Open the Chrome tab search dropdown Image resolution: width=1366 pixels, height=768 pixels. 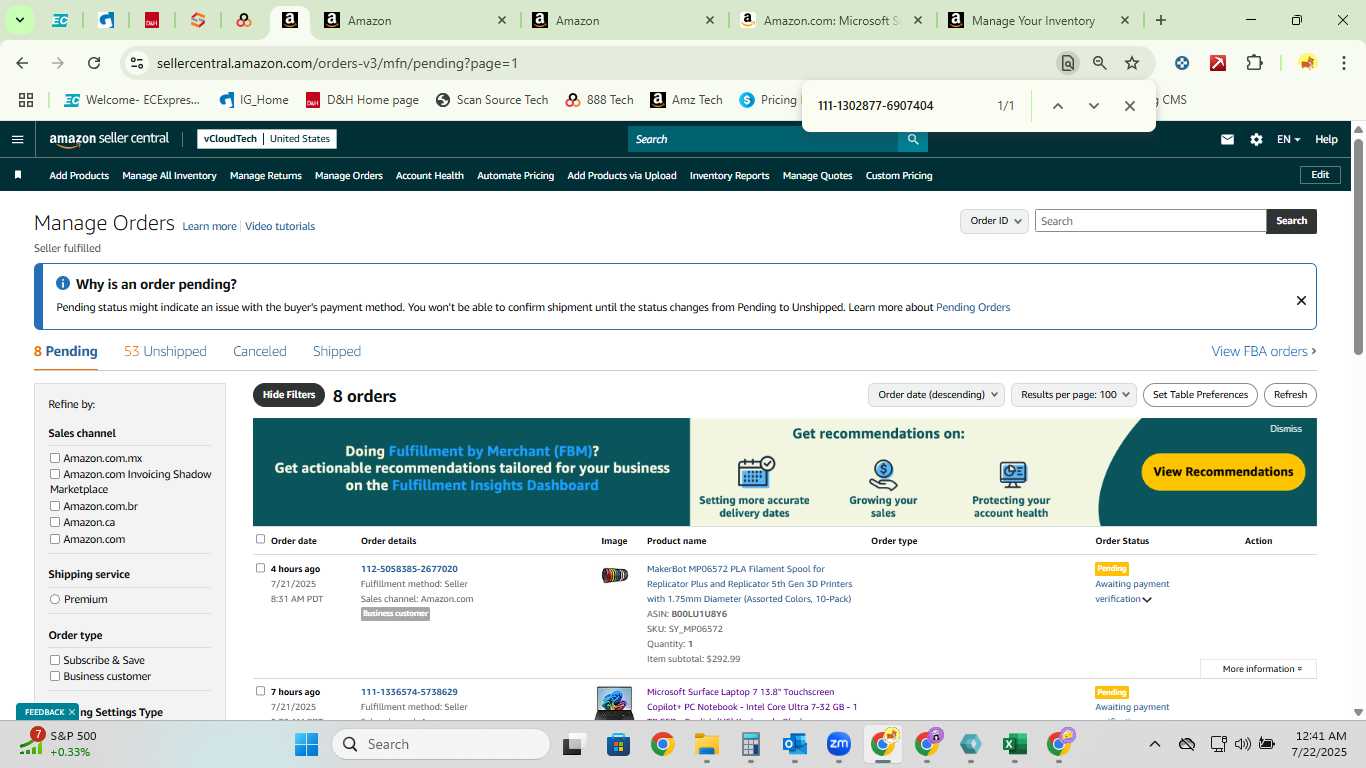[x=19, y=20]
